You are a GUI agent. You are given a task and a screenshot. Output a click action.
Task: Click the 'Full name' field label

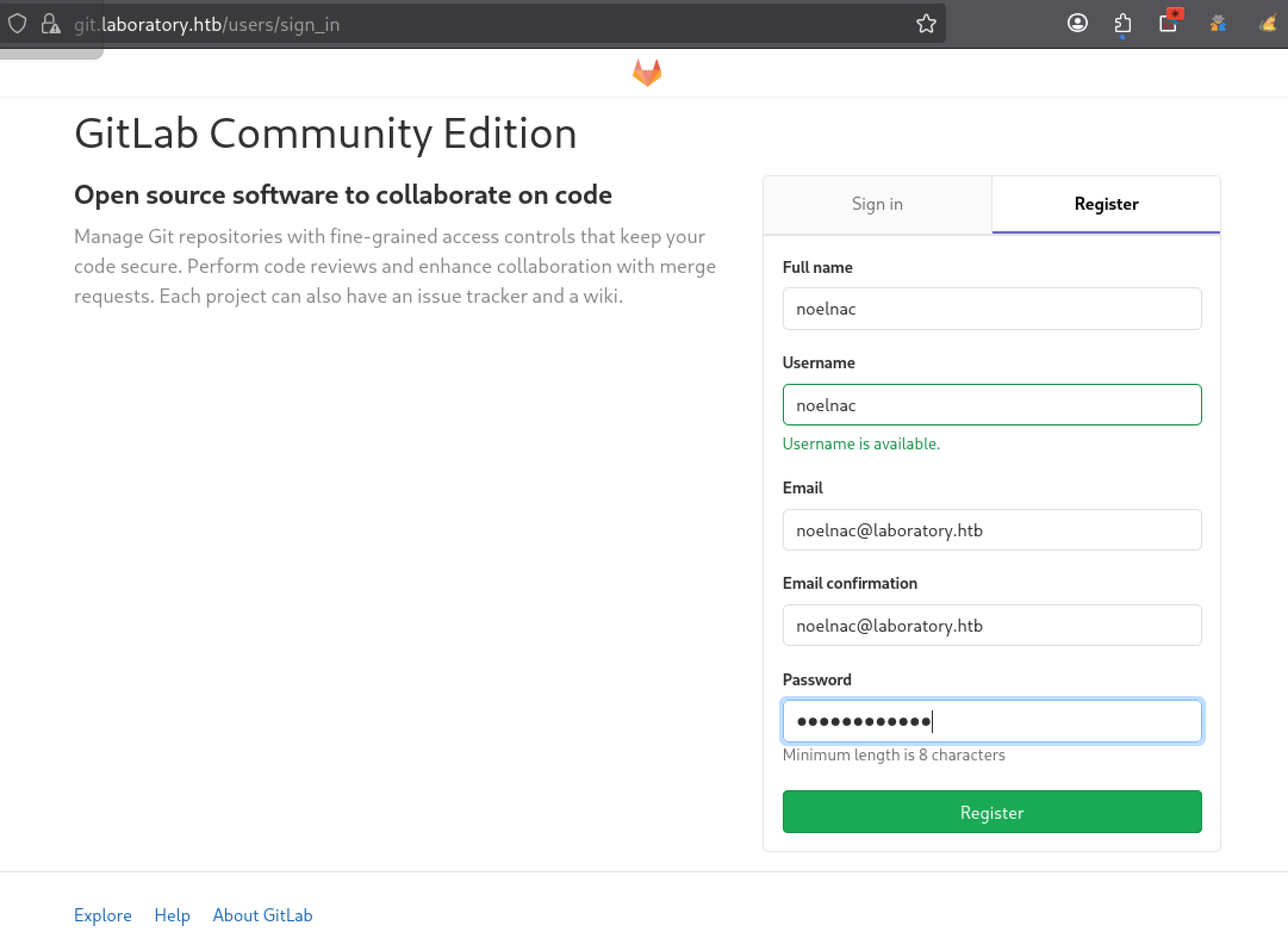tap(817, 267)
